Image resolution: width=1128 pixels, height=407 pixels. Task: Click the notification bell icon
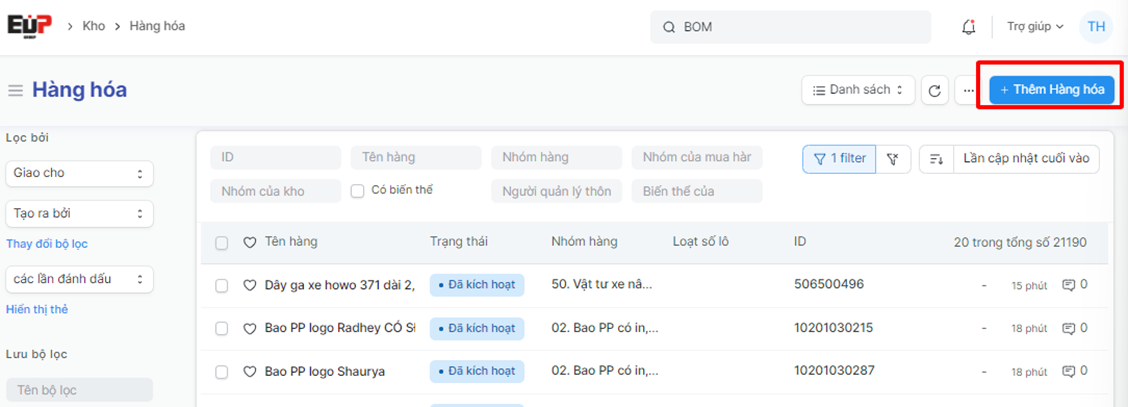coord(968,27)
